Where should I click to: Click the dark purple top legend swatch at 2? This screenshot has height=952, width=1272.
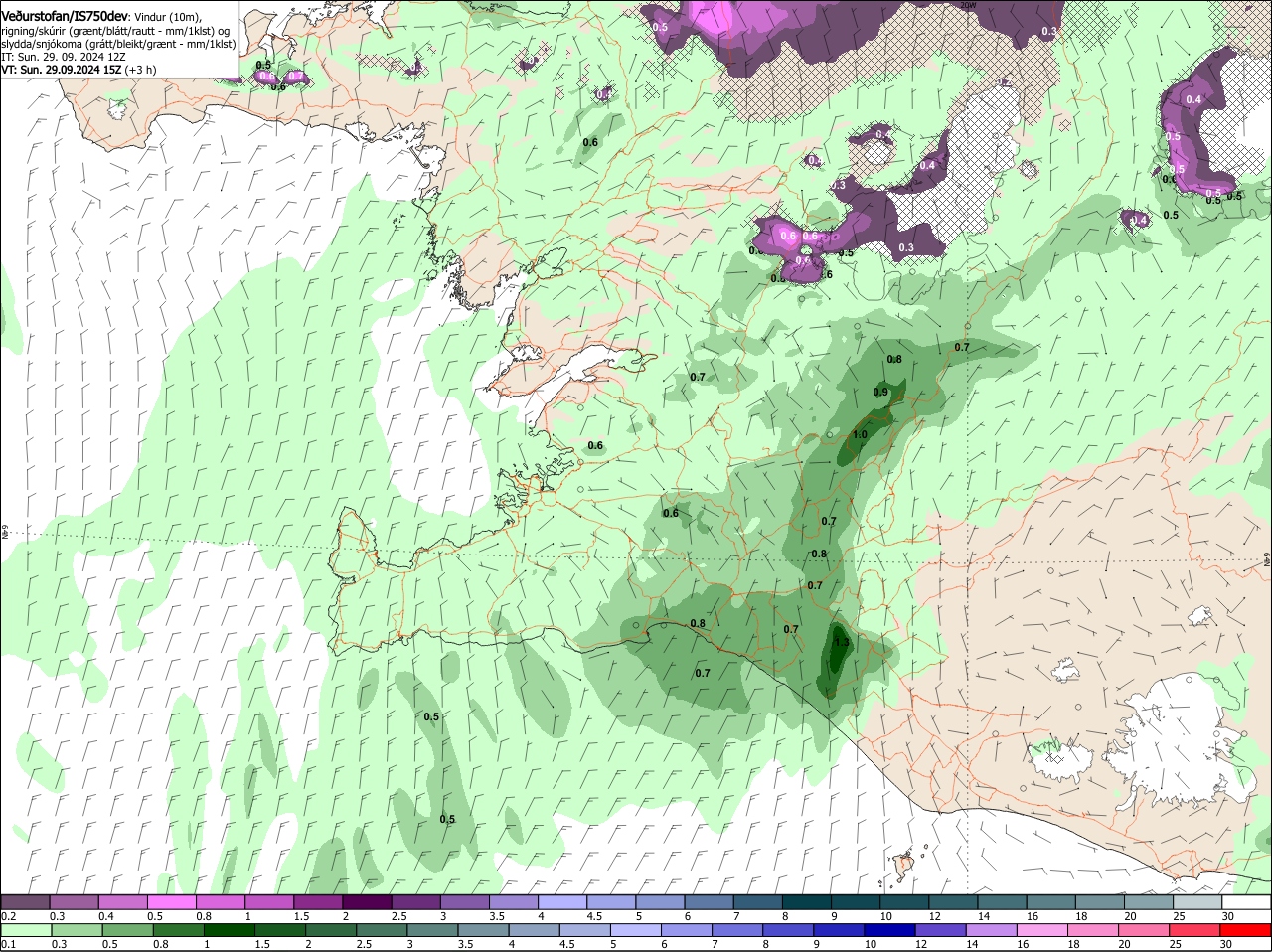tap(367, 901)
